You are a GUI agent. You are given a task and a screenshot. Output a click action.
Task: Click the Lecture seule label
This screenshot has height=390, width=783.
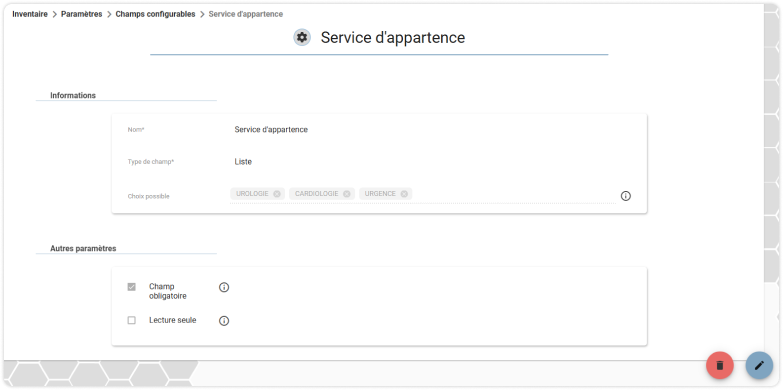pos(173,321)
